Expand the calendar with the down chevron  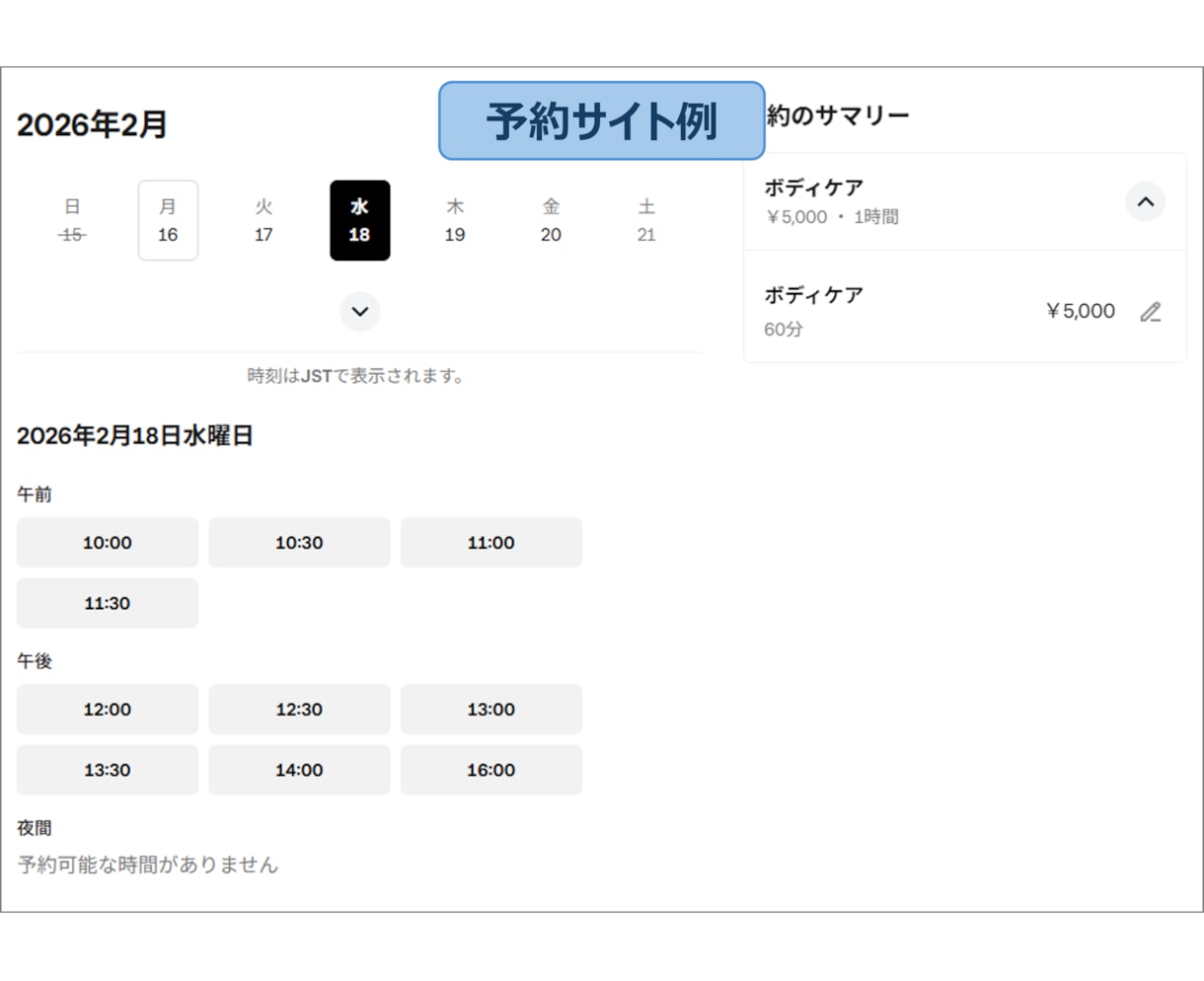point(360,312)
